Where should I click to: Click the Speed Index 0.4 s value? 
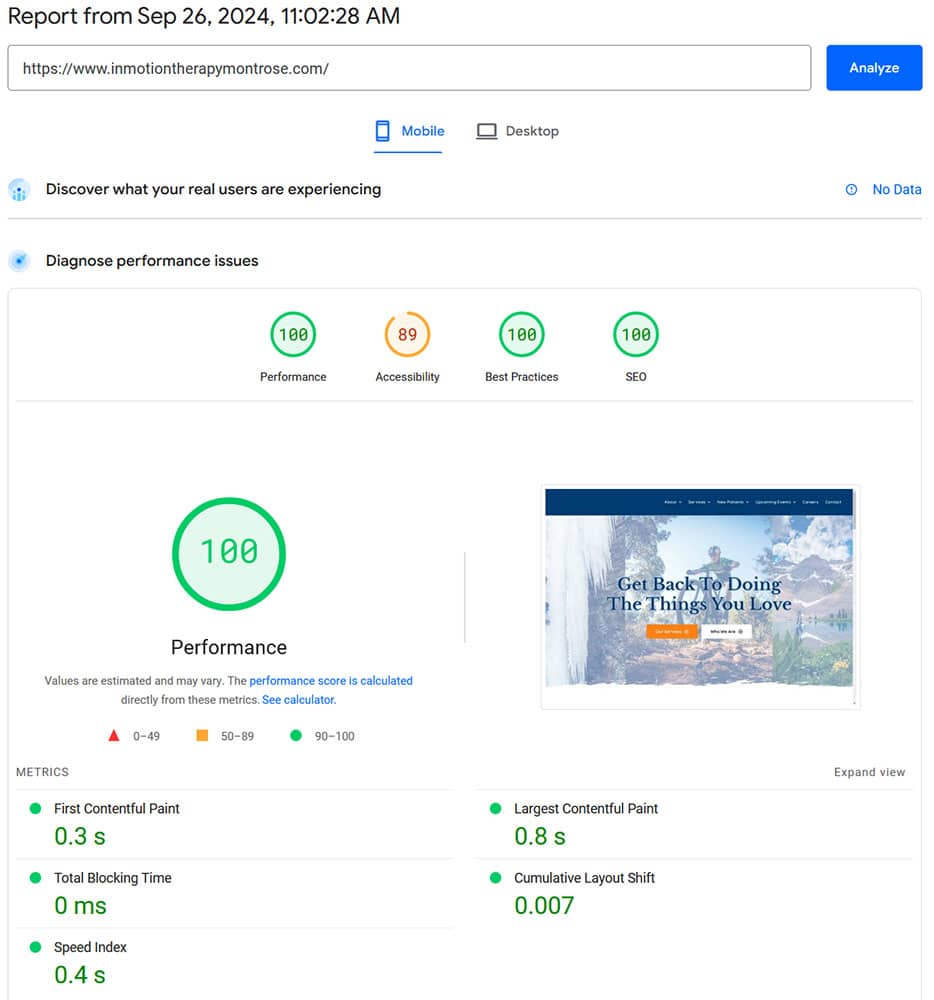[80, 975]
